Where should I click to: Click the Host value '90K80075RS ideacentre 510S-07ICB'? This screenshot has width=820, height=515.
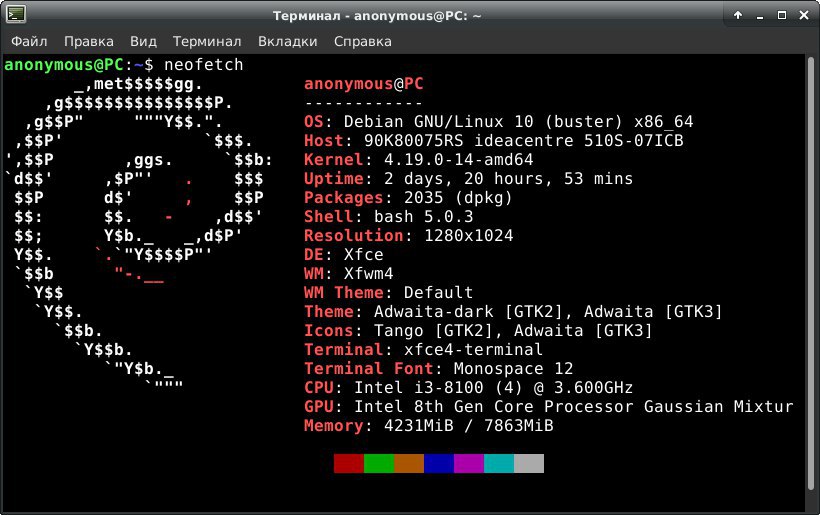(x=523, y=141)
